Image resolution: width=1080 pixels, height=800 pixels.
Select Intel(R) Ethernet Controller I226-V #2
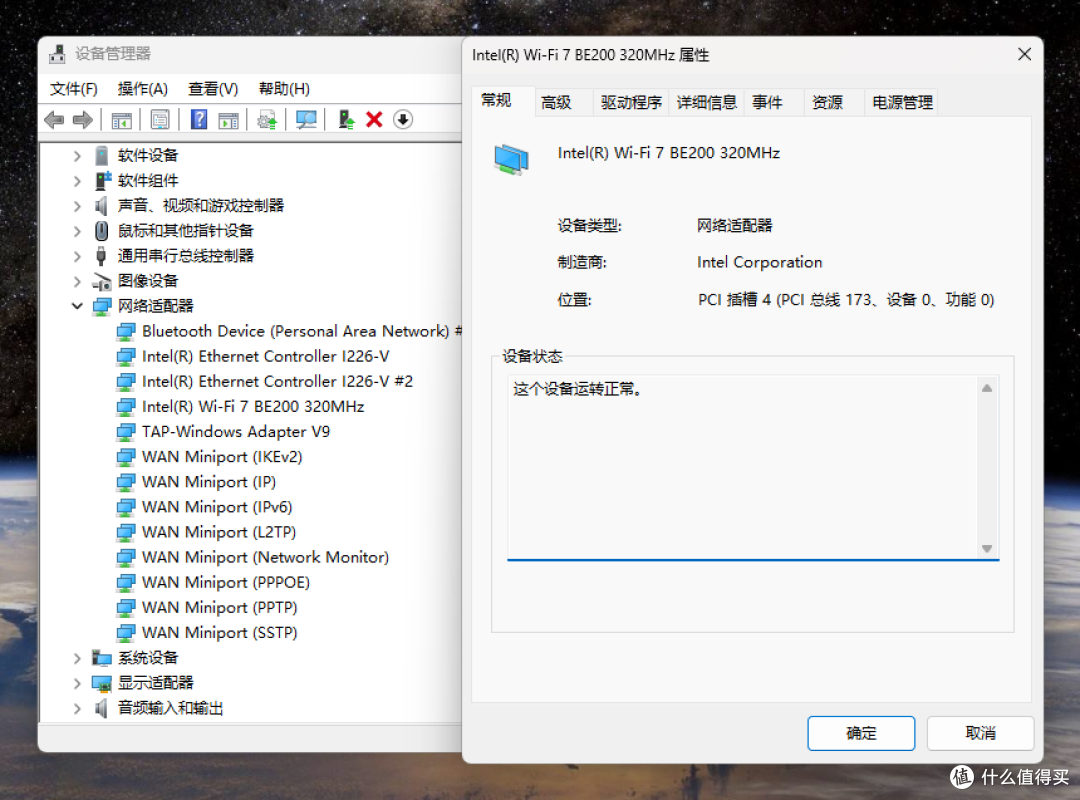coord(278,382)
